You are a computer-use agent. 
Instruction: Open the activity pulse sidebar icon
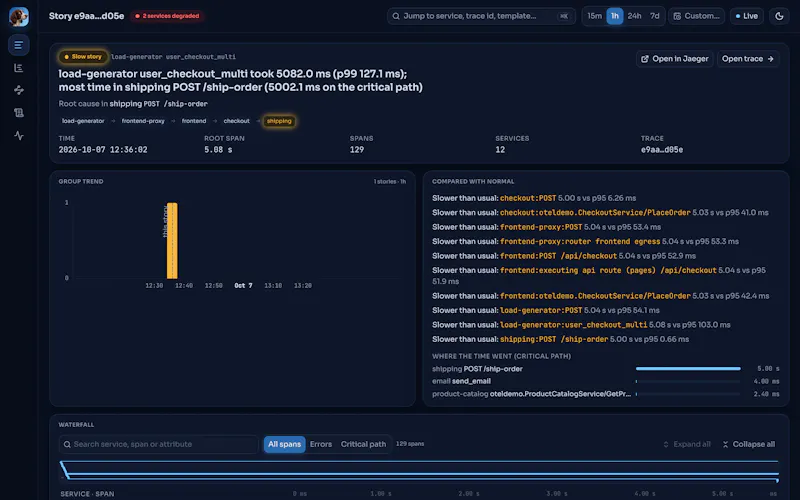point(19,136)
